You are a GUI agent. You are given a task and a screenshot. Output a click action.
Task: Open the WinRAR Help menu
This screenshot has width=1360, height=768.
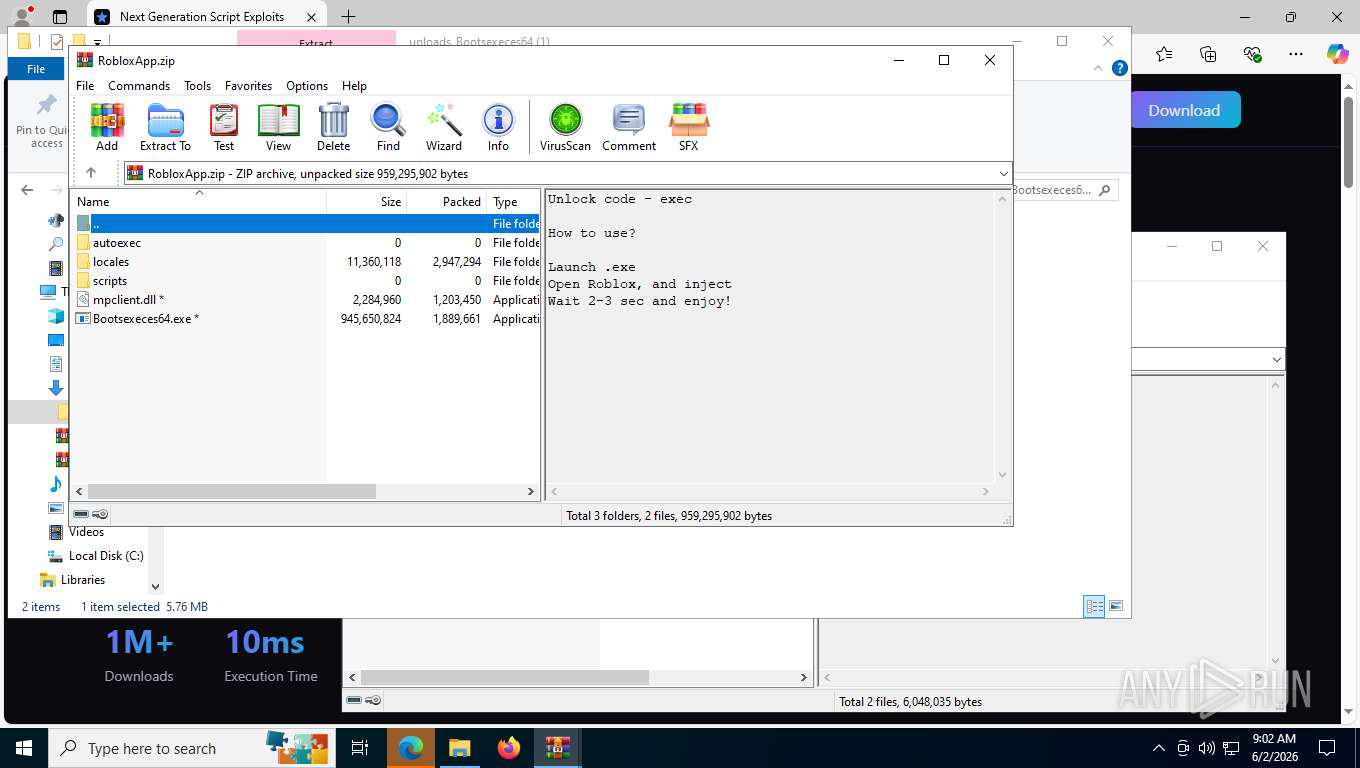[x=354, y=86]
